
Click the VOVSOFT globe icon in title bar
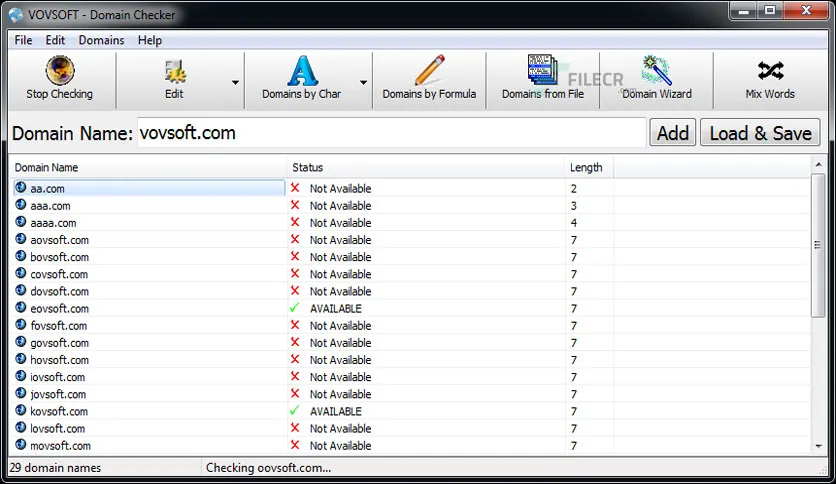click(x=16, y=14)
